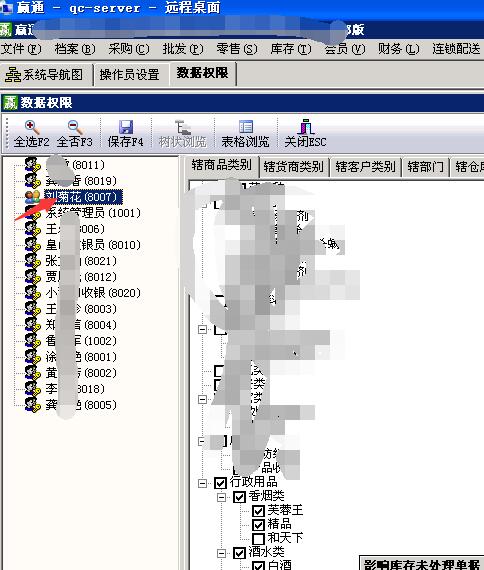Switch to 表格浏览 table view icon

pos(245,127)
